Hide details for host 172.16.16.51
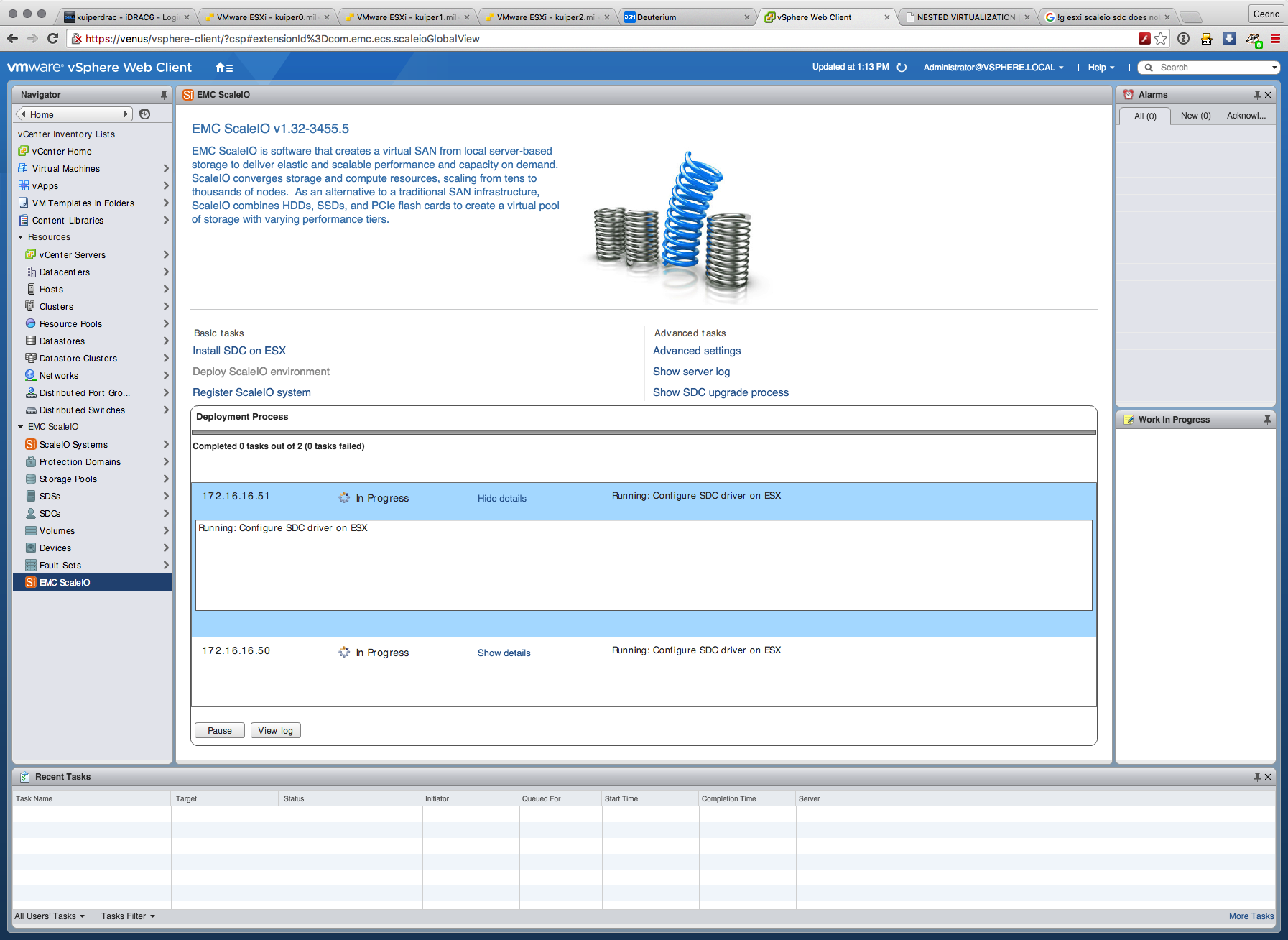This screenshot has height=940, width=1288. (501, 499)
